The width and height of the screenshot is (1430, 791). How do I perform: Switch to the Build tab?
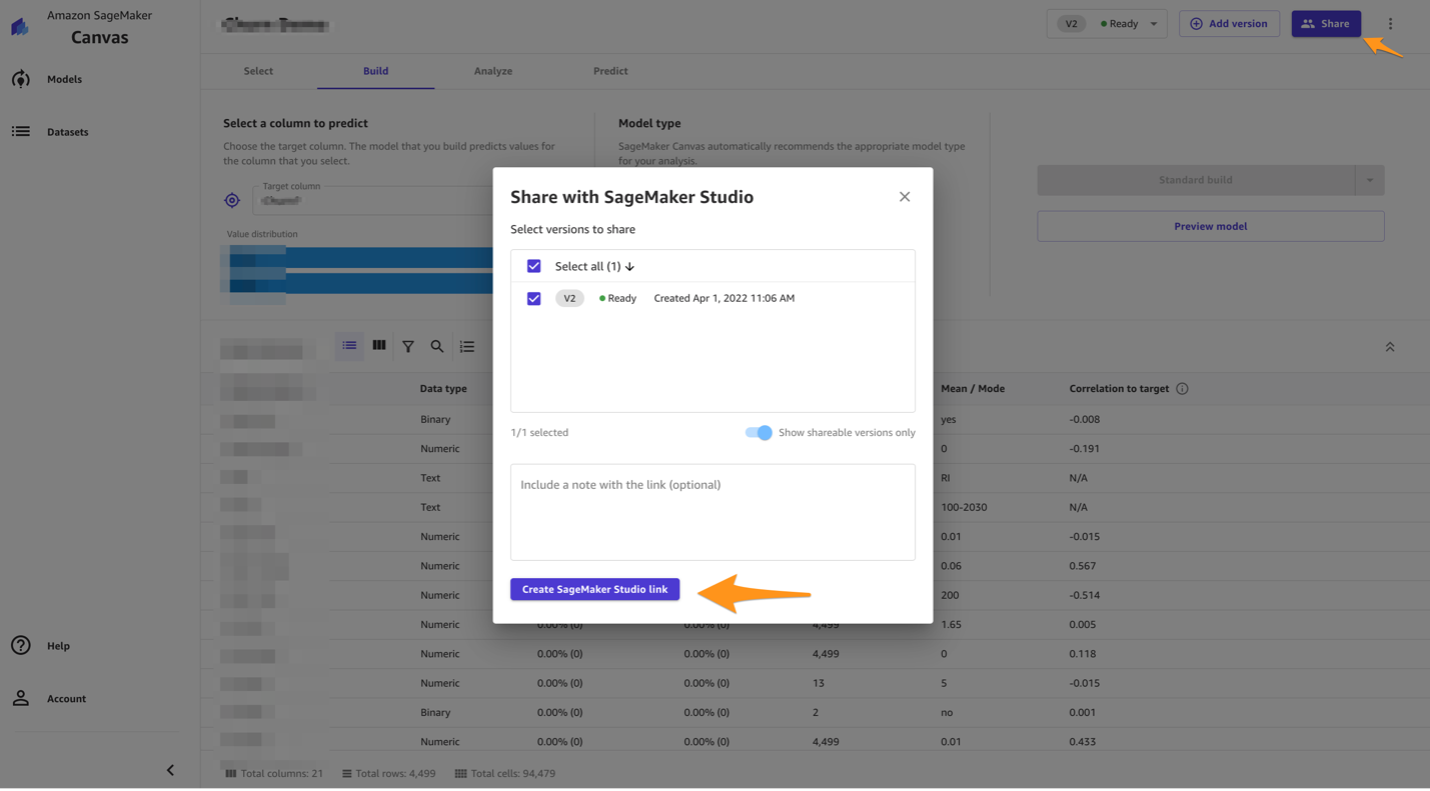(376, 71)
